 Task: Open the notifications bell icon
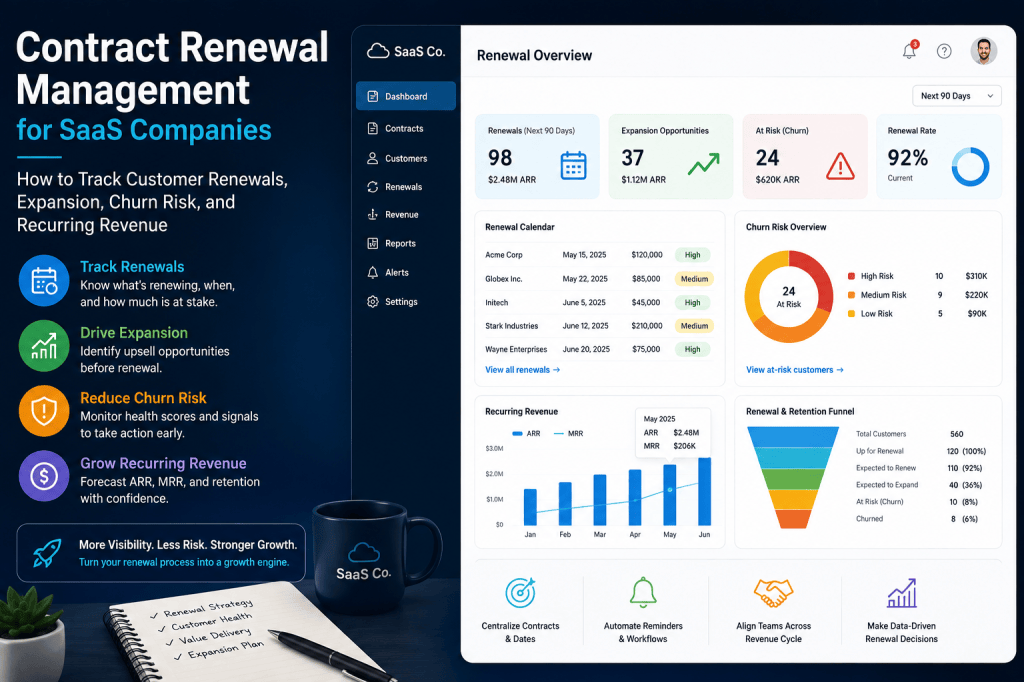click(910, 50)
